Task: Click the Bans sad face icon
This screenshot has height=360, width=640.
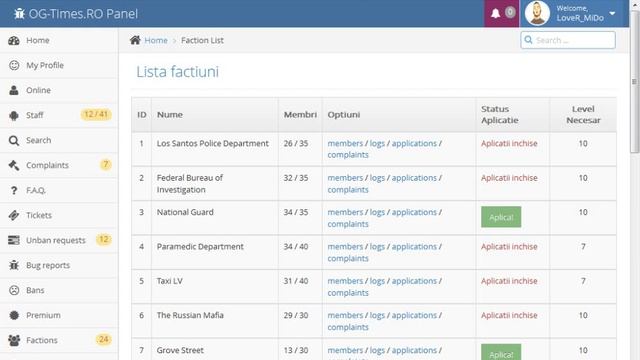Action: 14,290
